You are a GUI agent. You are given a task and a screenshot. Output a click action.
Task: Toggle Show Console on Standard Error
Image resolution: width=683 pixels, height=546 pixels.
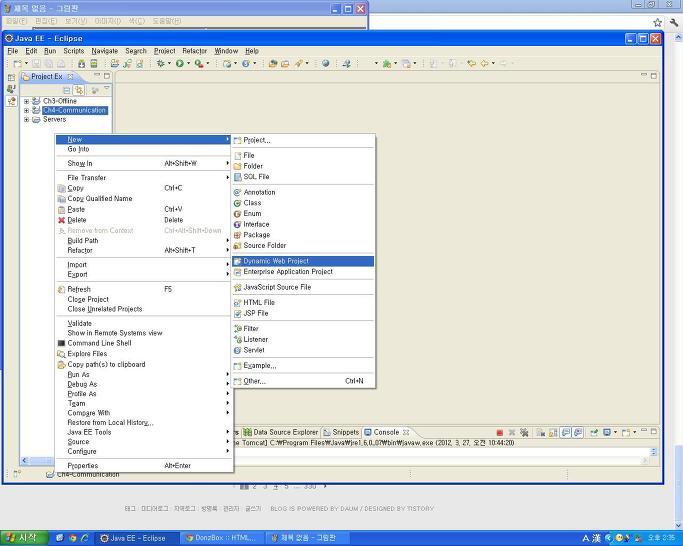pos(578,433)
